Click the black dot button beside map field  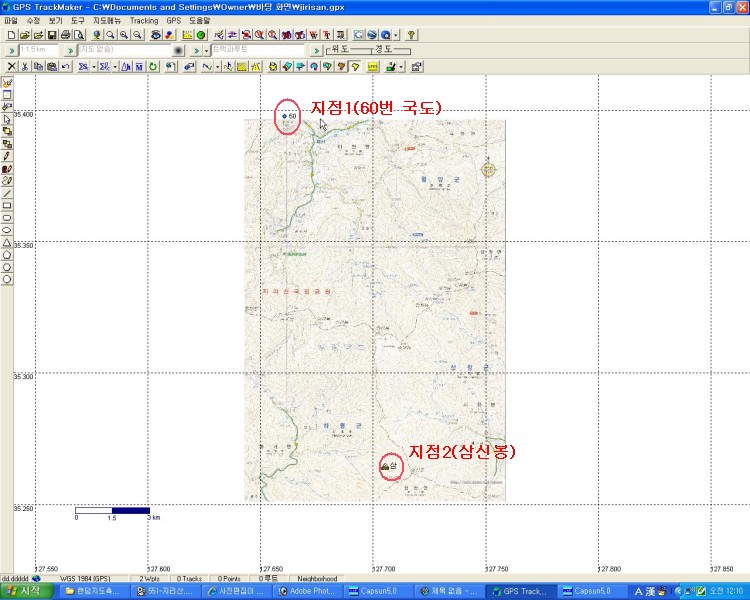(x=178, y=50)
